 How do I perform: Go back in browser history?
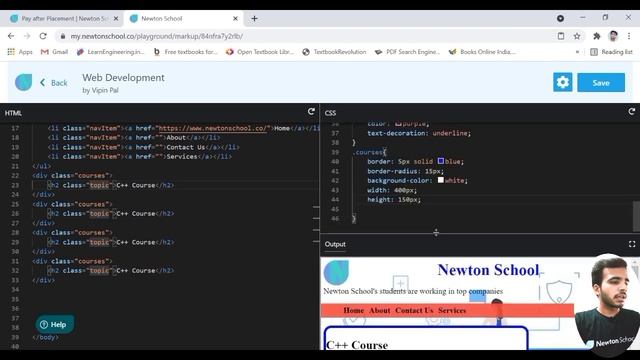tap(11, 36)
